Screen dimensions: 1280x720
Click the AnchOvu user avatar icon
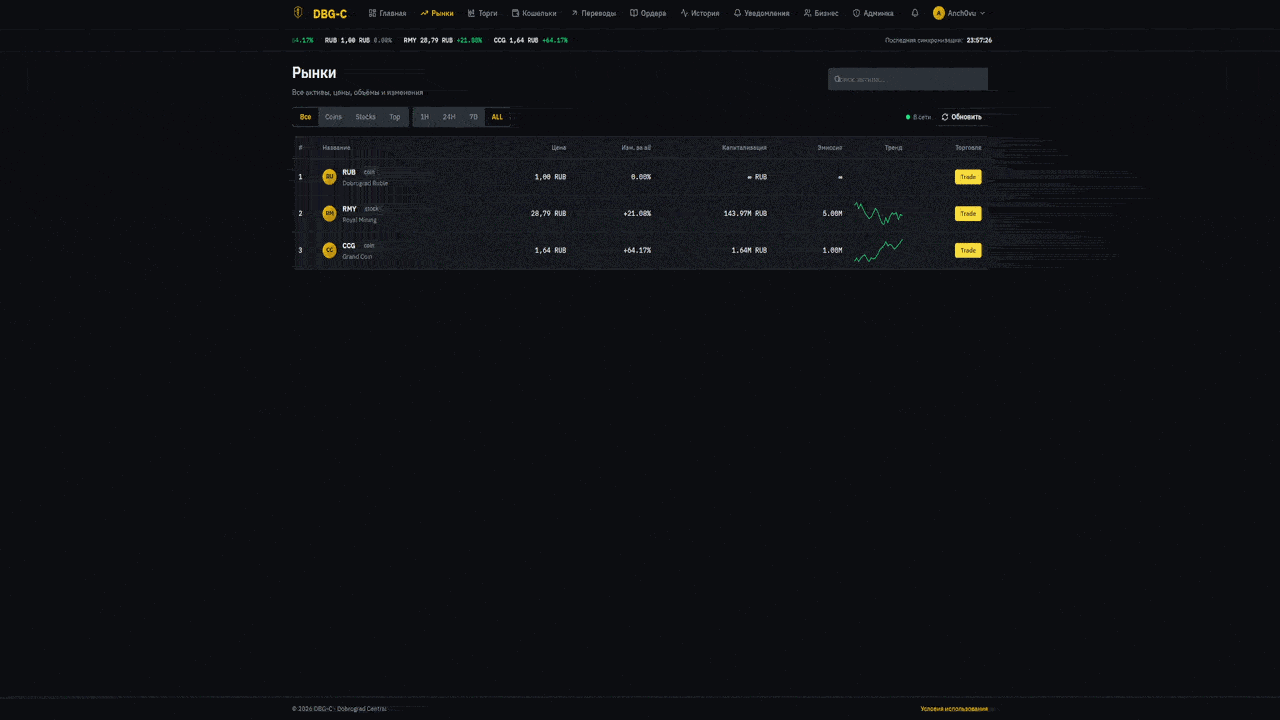coord(938,13)
